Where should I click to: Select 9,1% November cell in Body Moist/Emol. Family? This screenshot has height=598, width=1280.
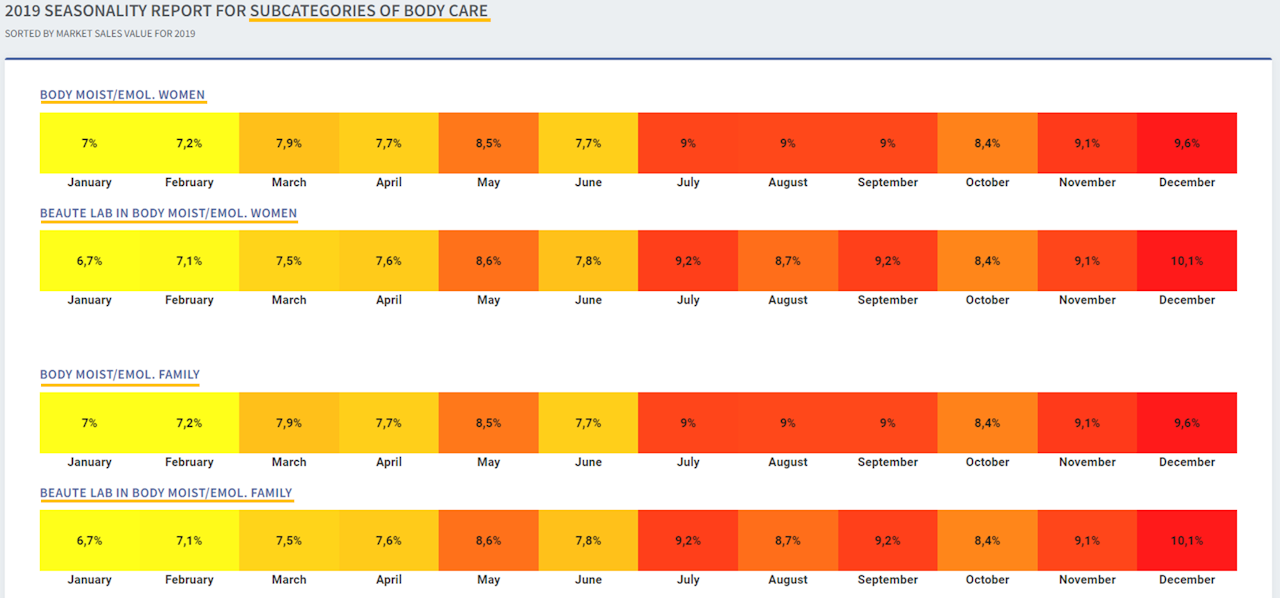pos(1087,423)
